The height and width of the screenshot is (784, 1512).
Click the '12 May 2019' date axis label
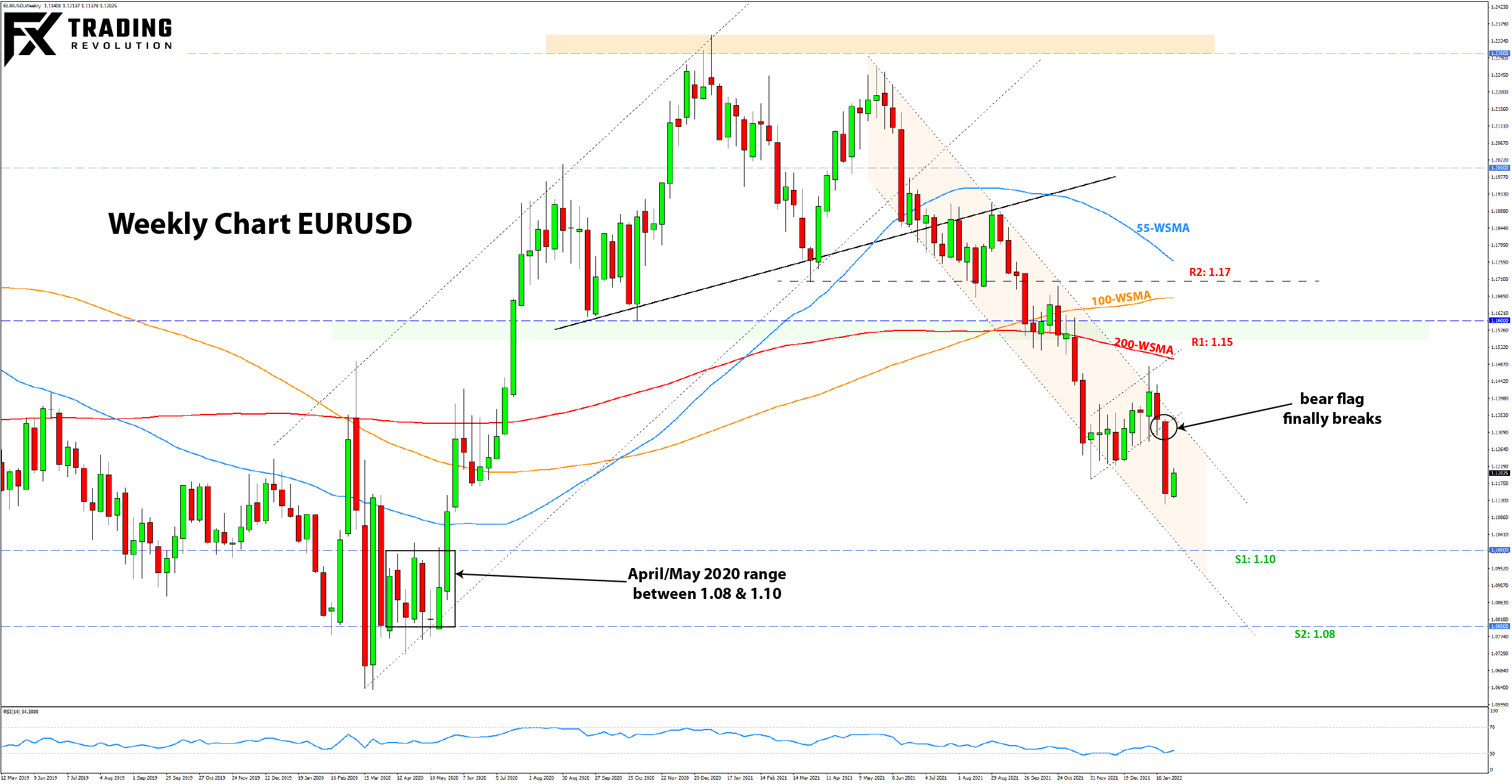15,778
